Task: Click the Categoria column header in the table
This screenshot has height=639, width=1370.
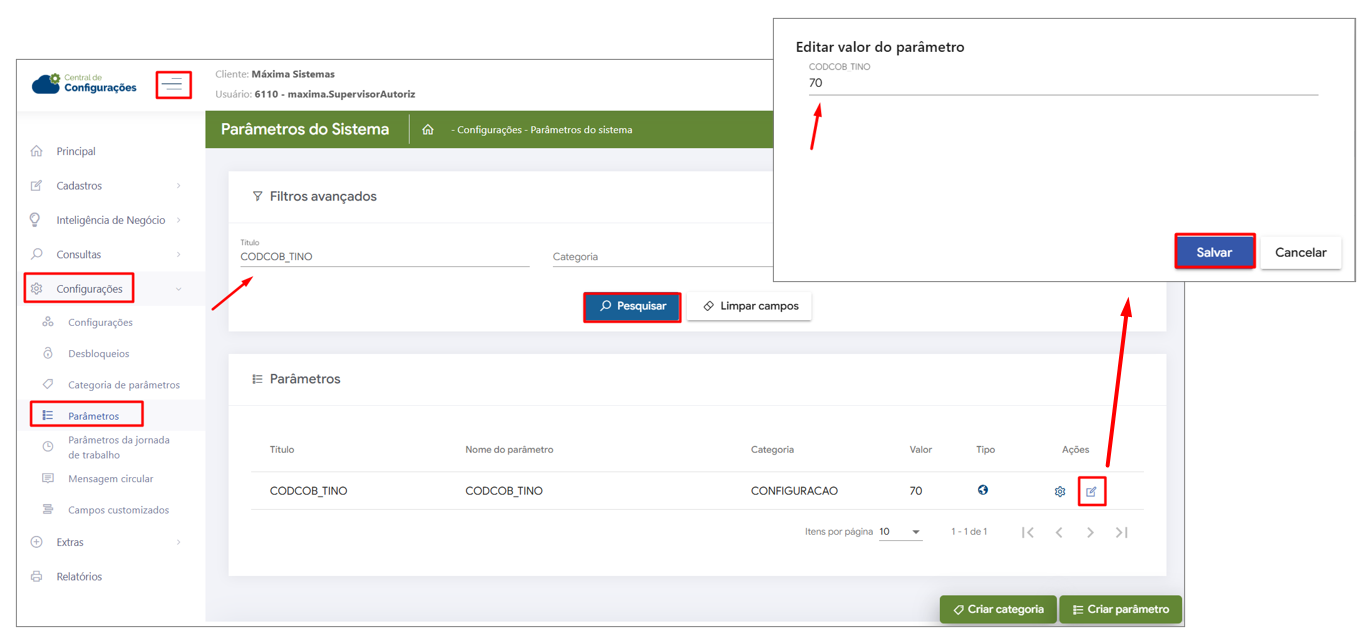Action: point(772,450)
